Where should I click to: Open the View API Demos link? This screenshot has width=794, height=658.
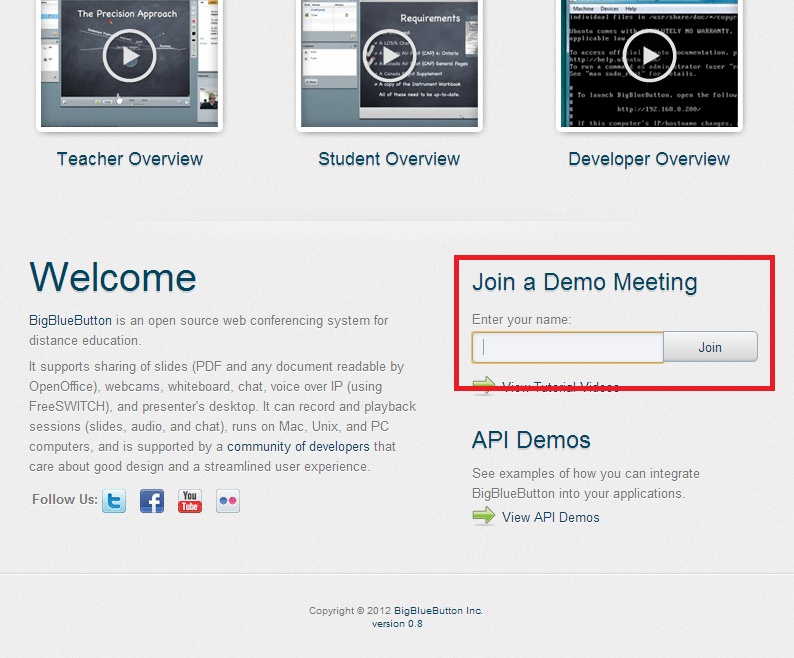[x=550, y=517]
